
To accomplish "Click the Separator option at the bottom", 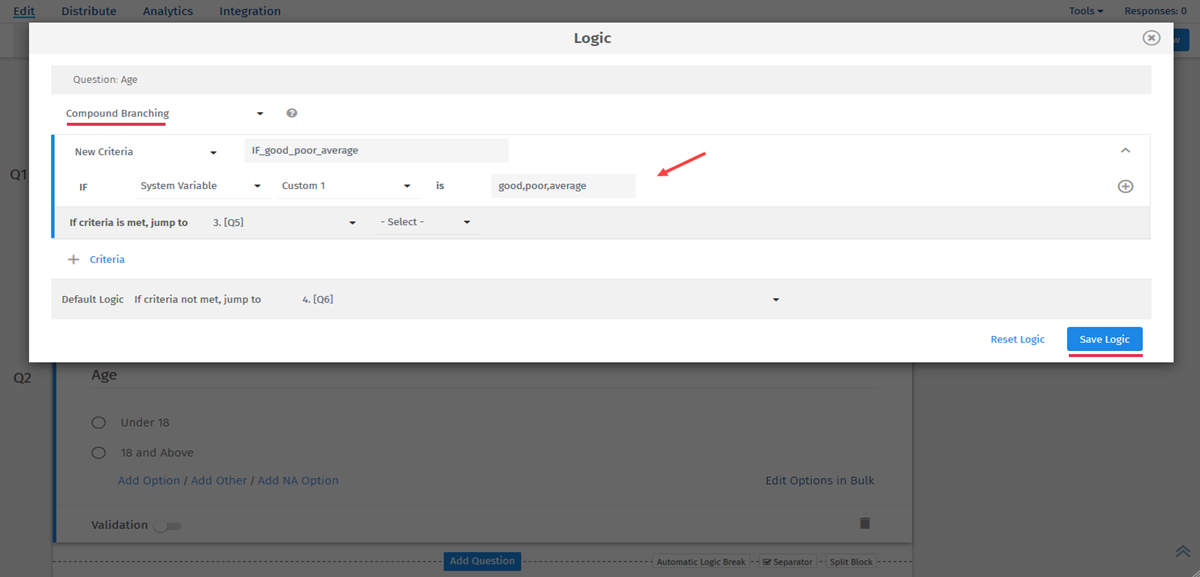I will (785, 561).
